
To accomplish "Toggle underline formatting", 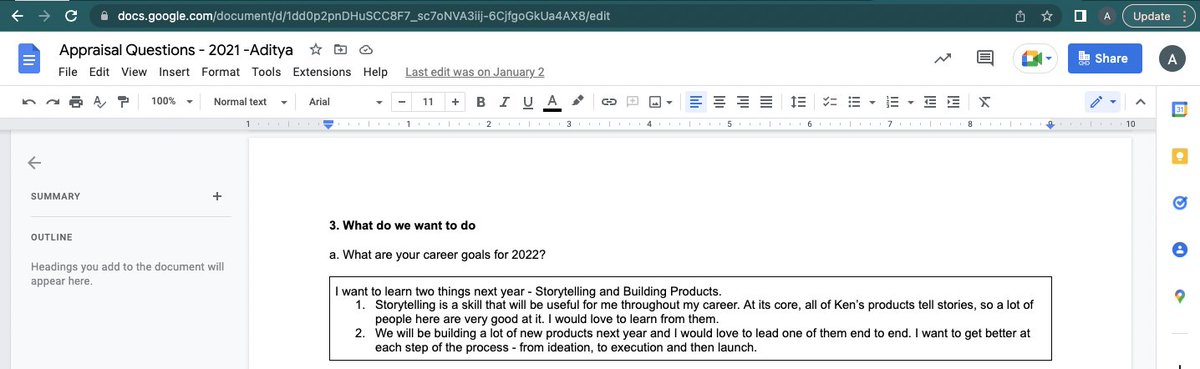I will (x=528, y=101).
